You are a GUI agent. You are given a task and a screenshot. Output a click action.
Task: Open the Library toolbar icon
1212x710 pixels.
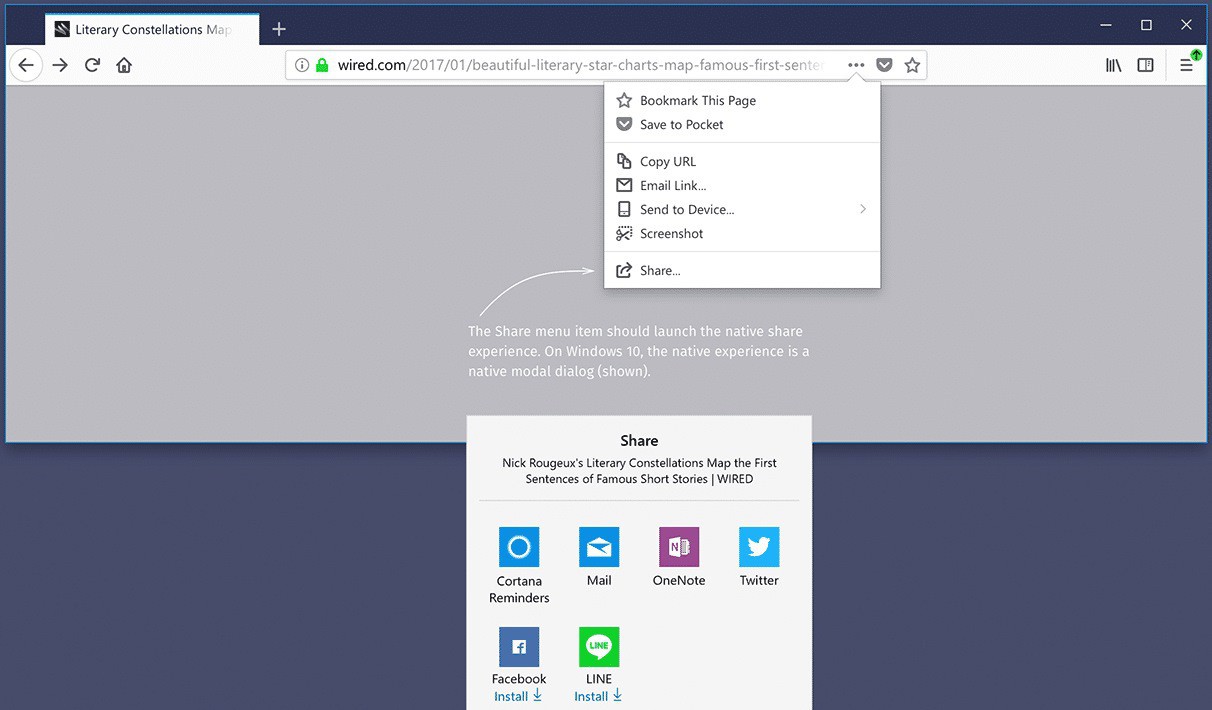pyautogui.click(x=1113, y=65)
